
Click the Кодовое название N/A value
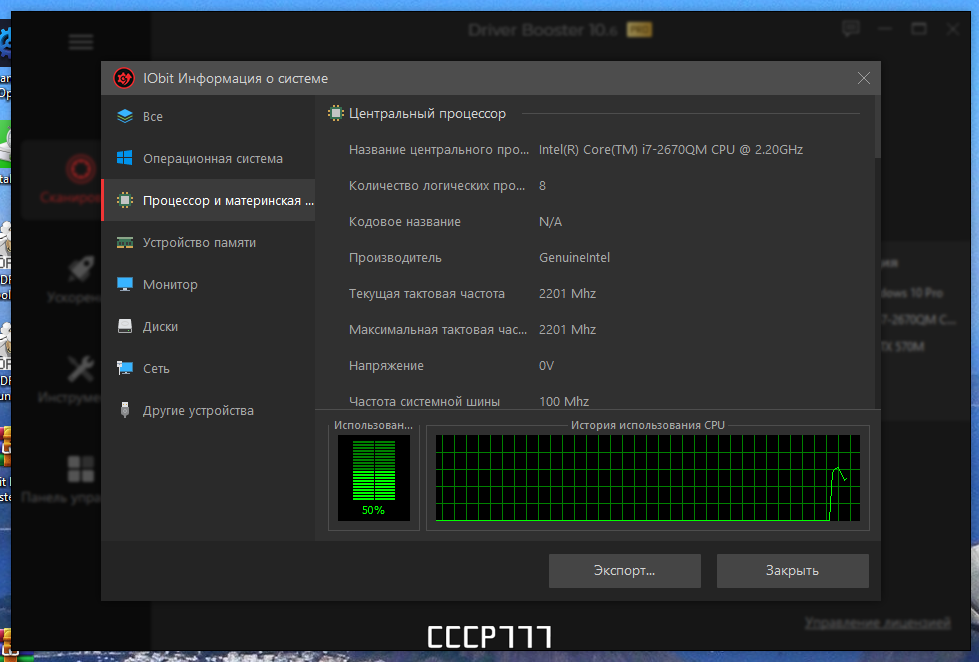pos(550,222)
